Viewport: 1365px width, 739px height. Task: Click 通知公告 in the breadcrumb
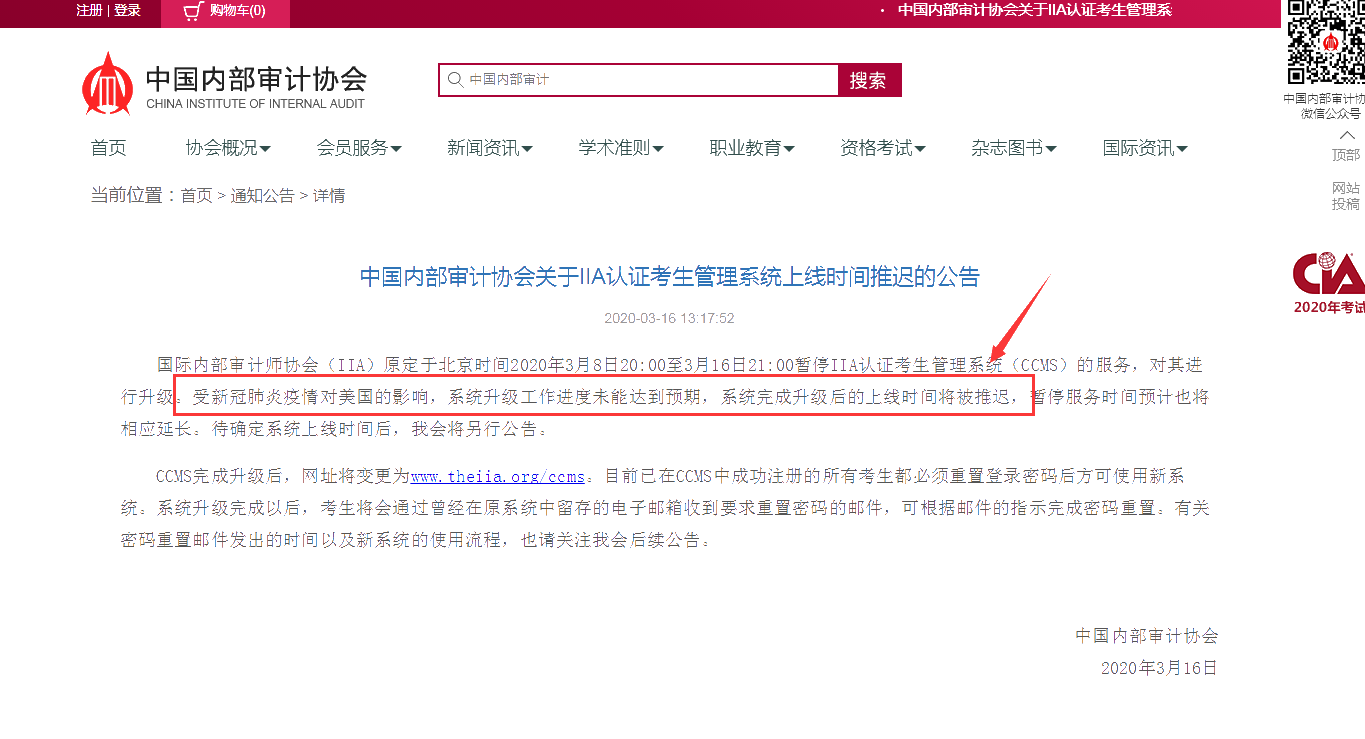point(262,196)
